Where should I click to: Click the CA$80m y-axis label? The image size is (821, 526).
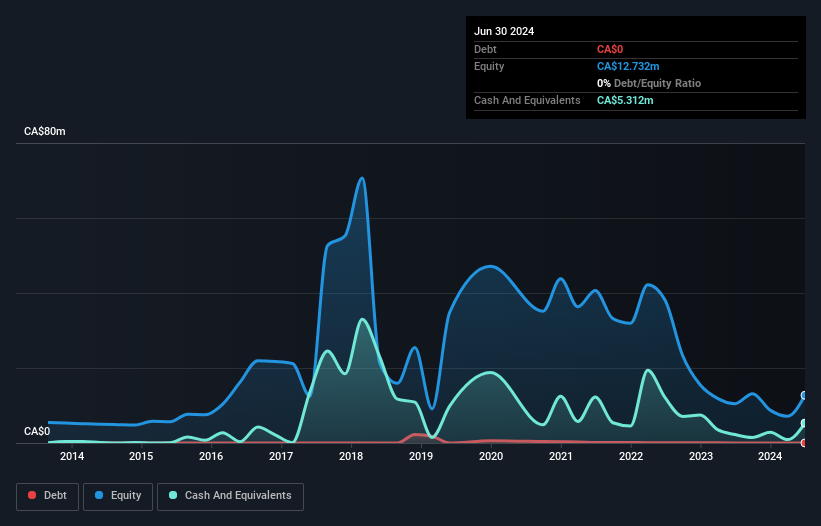45,131
